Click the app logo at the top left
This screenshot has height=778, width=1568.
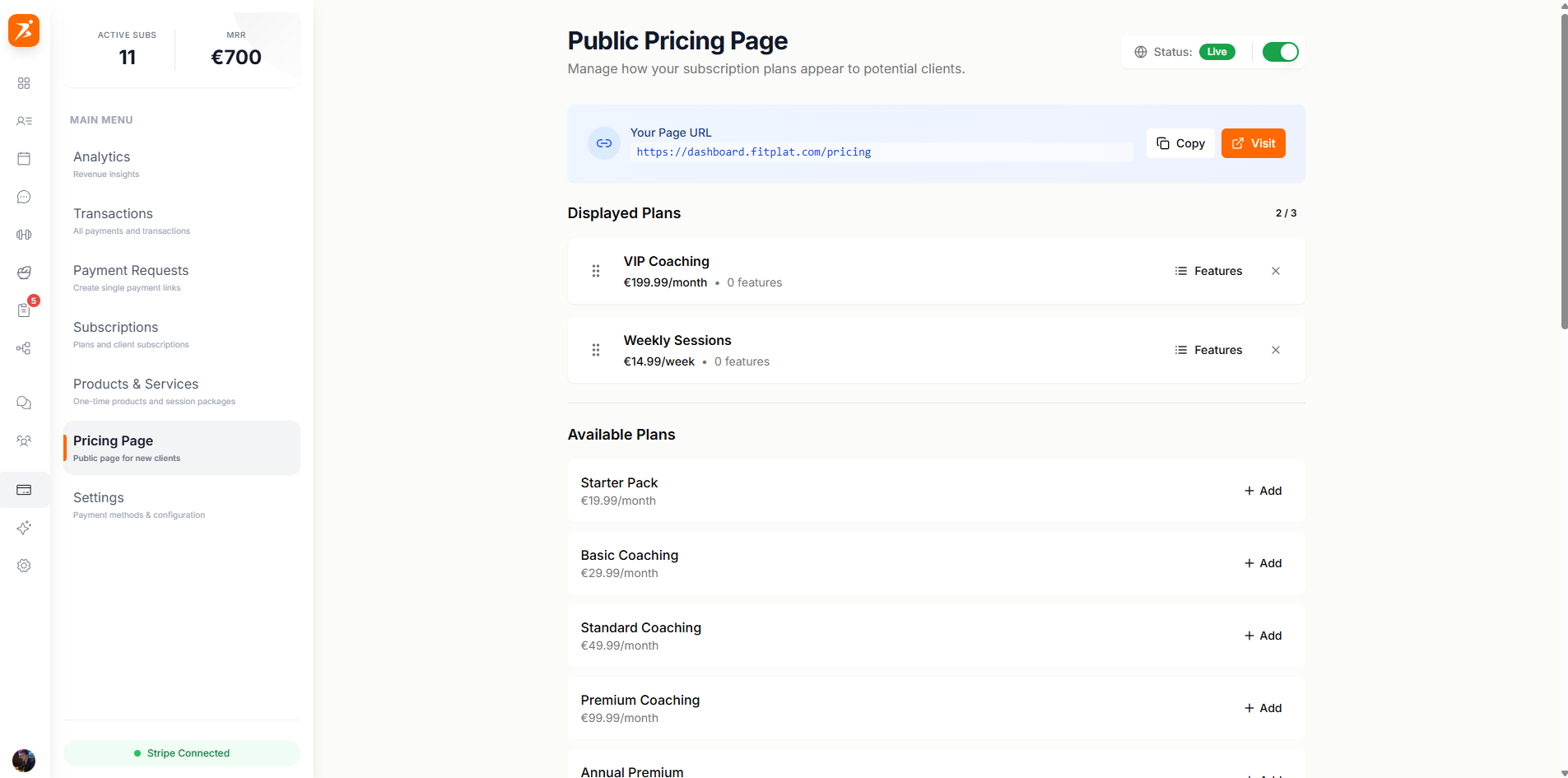click(x=23, y=30)
